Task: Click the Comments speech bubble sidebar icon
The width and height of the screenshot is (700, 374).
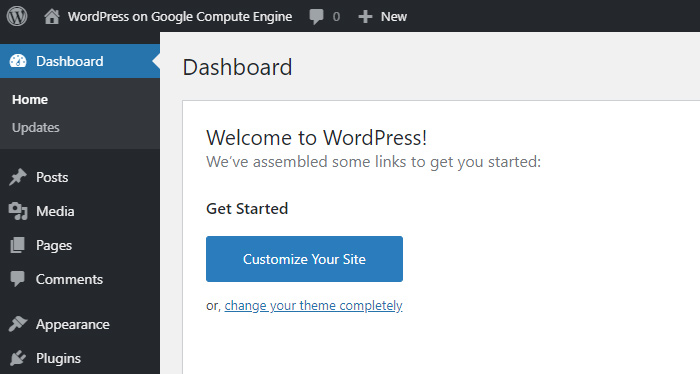Action: [x=17, y=279]
